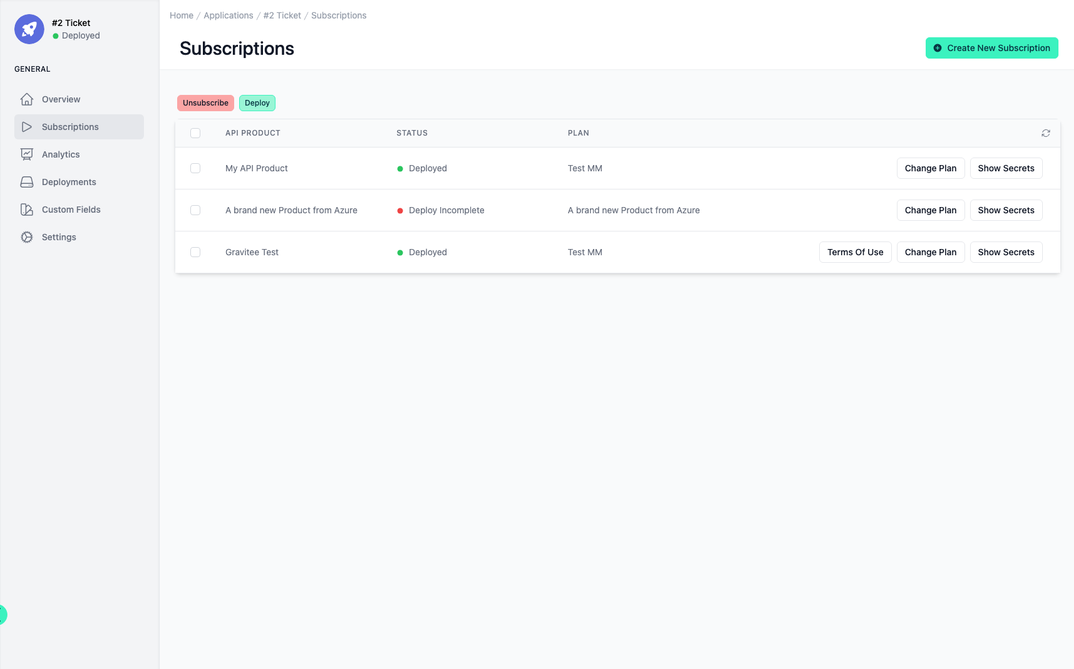This screenshot has width=1074, height=669.
Task: Click the plus icon on Create New Subscription
Action: (937, 47)
